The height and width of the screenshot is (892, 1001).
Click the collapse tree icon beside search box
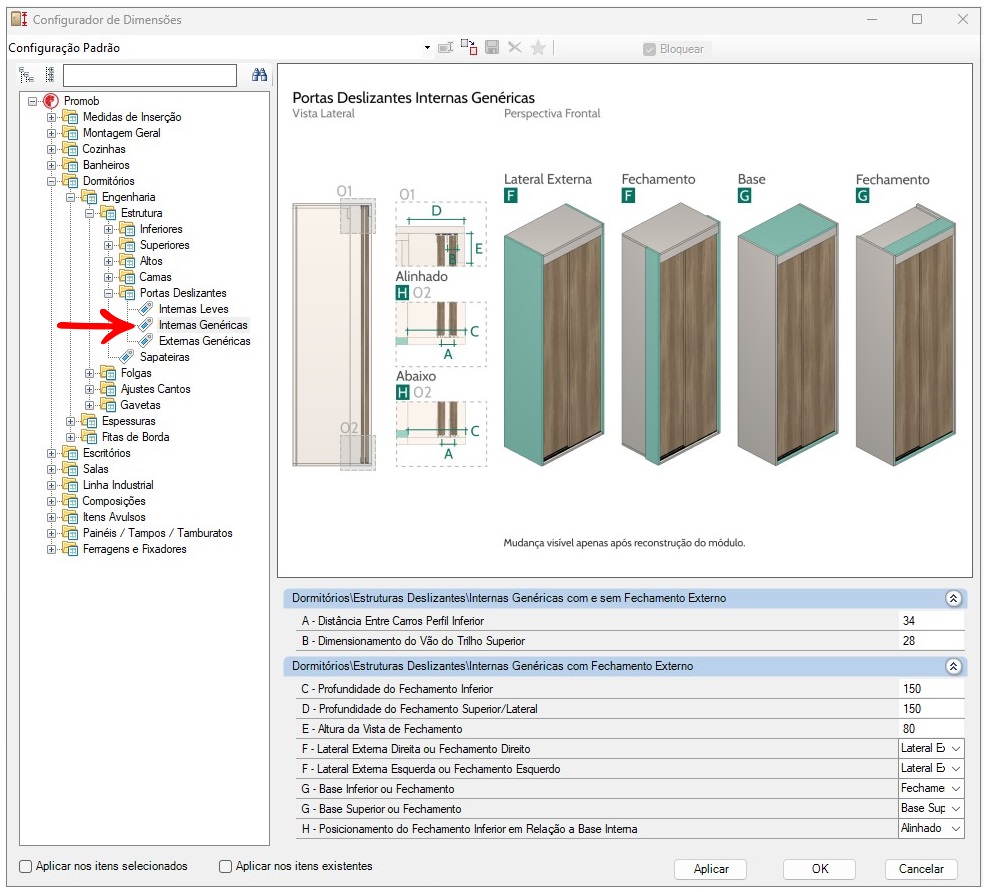pyautogui.click(x=49, y=75)
